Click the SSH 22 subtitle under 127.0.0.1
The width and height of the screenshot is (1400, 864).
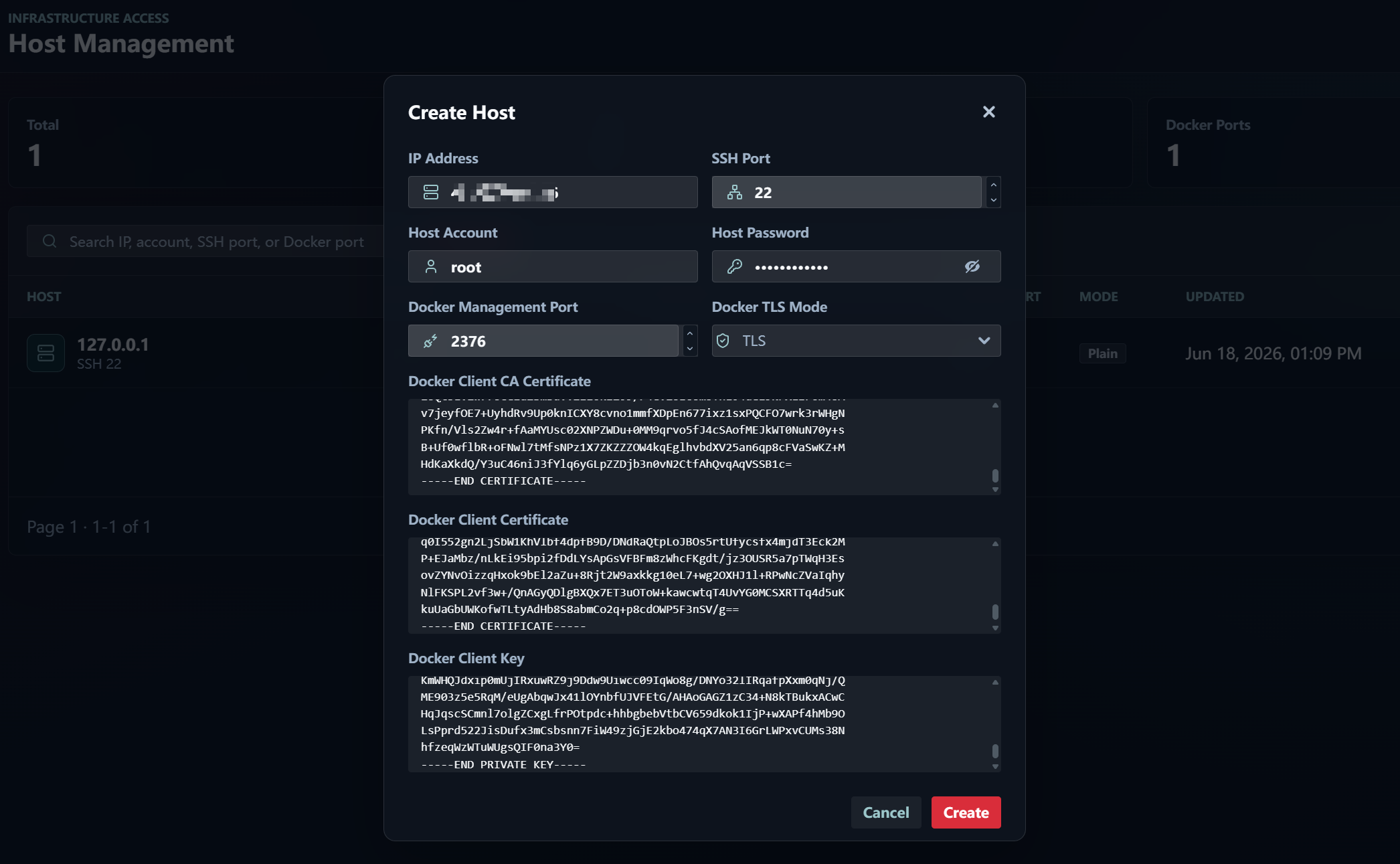pyautogui.click(x=99, y=364)
